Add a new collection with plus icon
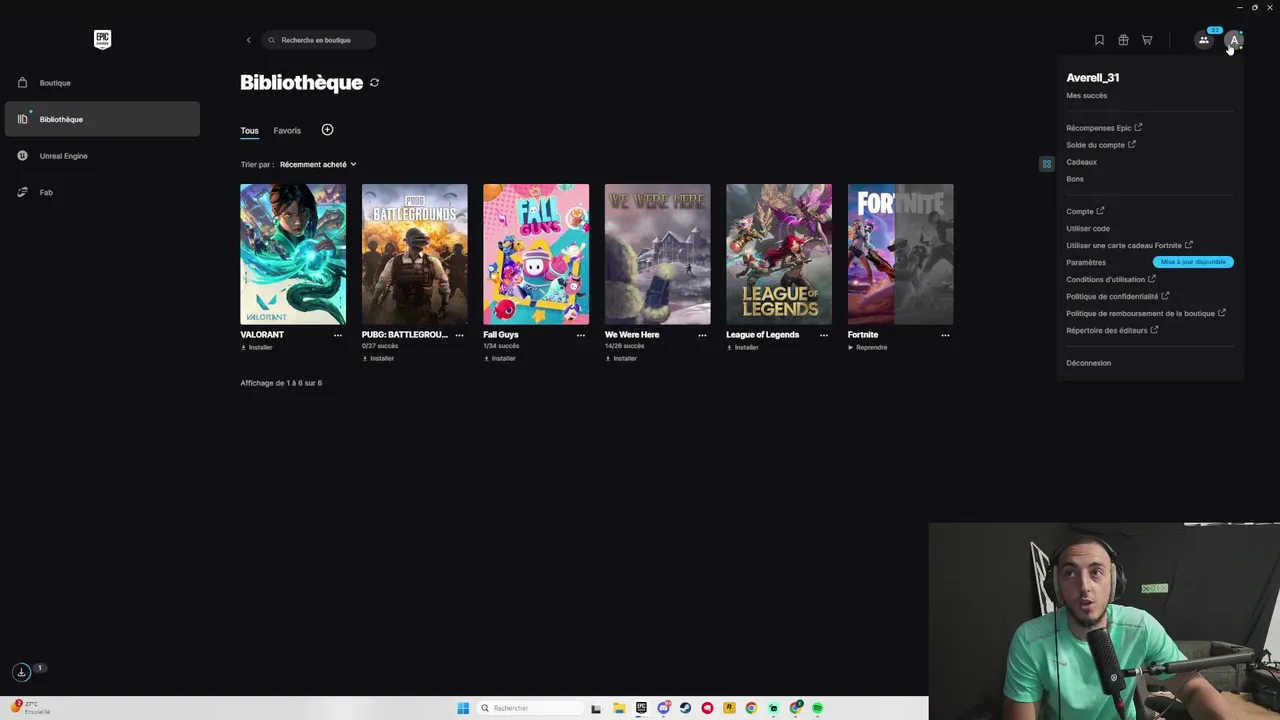 click(x=327, y=130)
